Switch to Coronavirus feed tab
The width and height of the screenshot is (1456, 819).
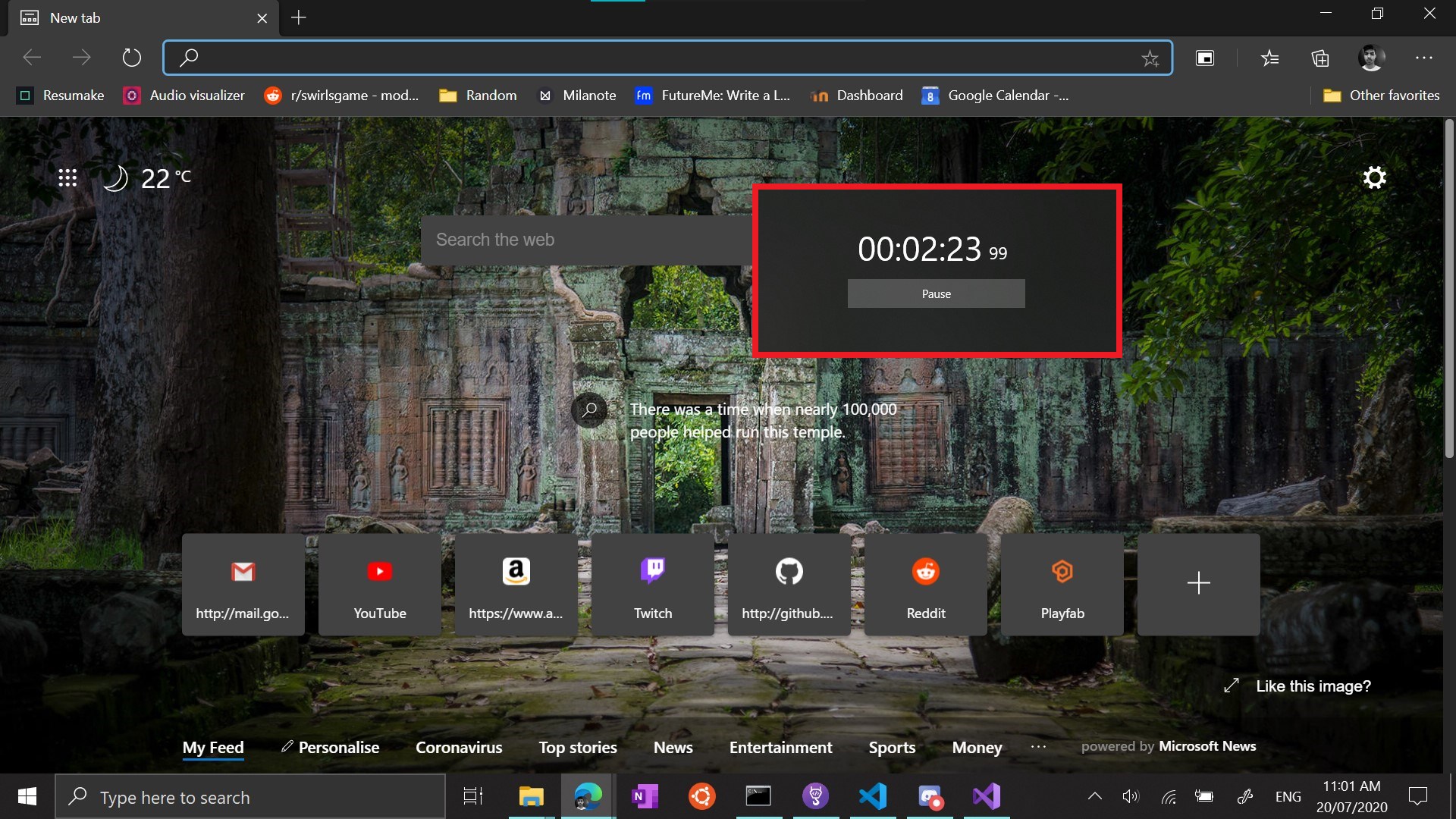pos(459,748)
